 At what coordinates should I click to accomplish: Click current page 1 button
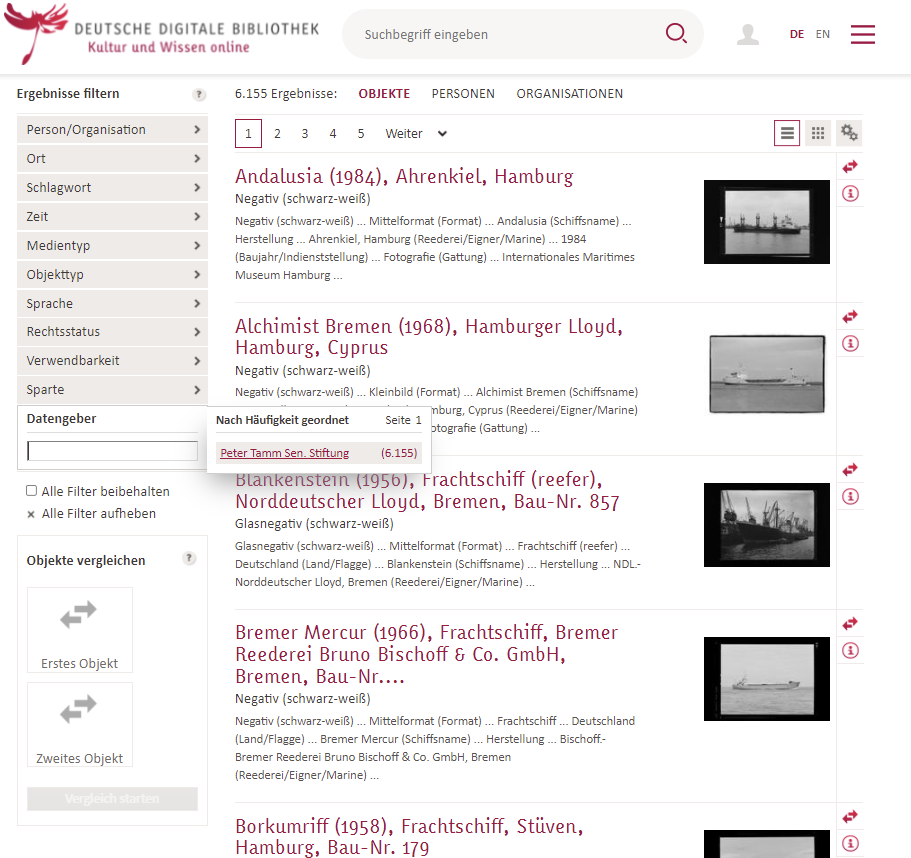(x=248, y=134)
